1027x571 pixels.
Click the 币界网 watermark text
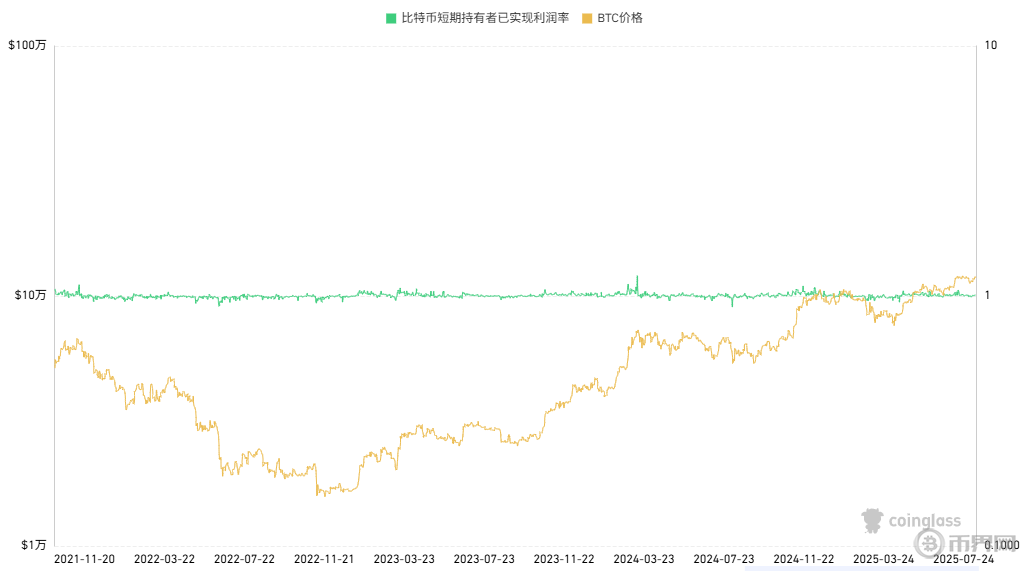pyautogui.click(x=975, y=545)
